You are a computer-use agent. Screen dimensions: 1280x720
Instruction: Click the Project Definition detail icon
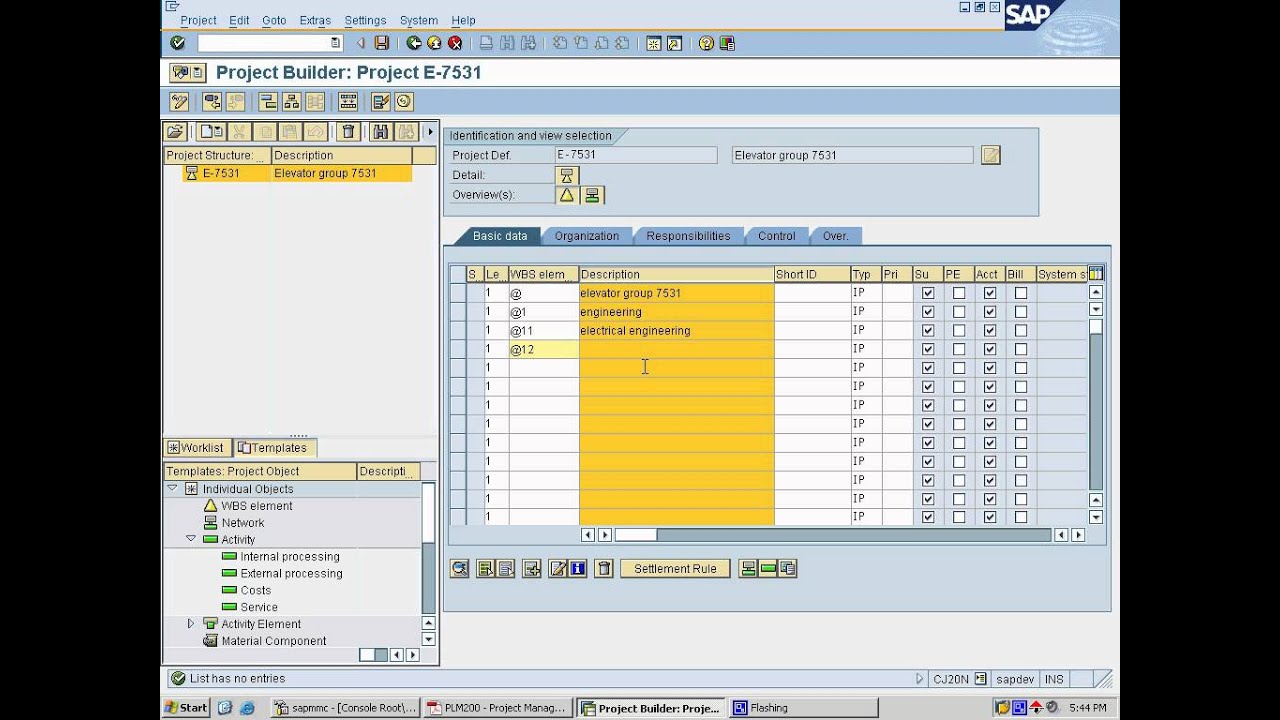(567, 175)
